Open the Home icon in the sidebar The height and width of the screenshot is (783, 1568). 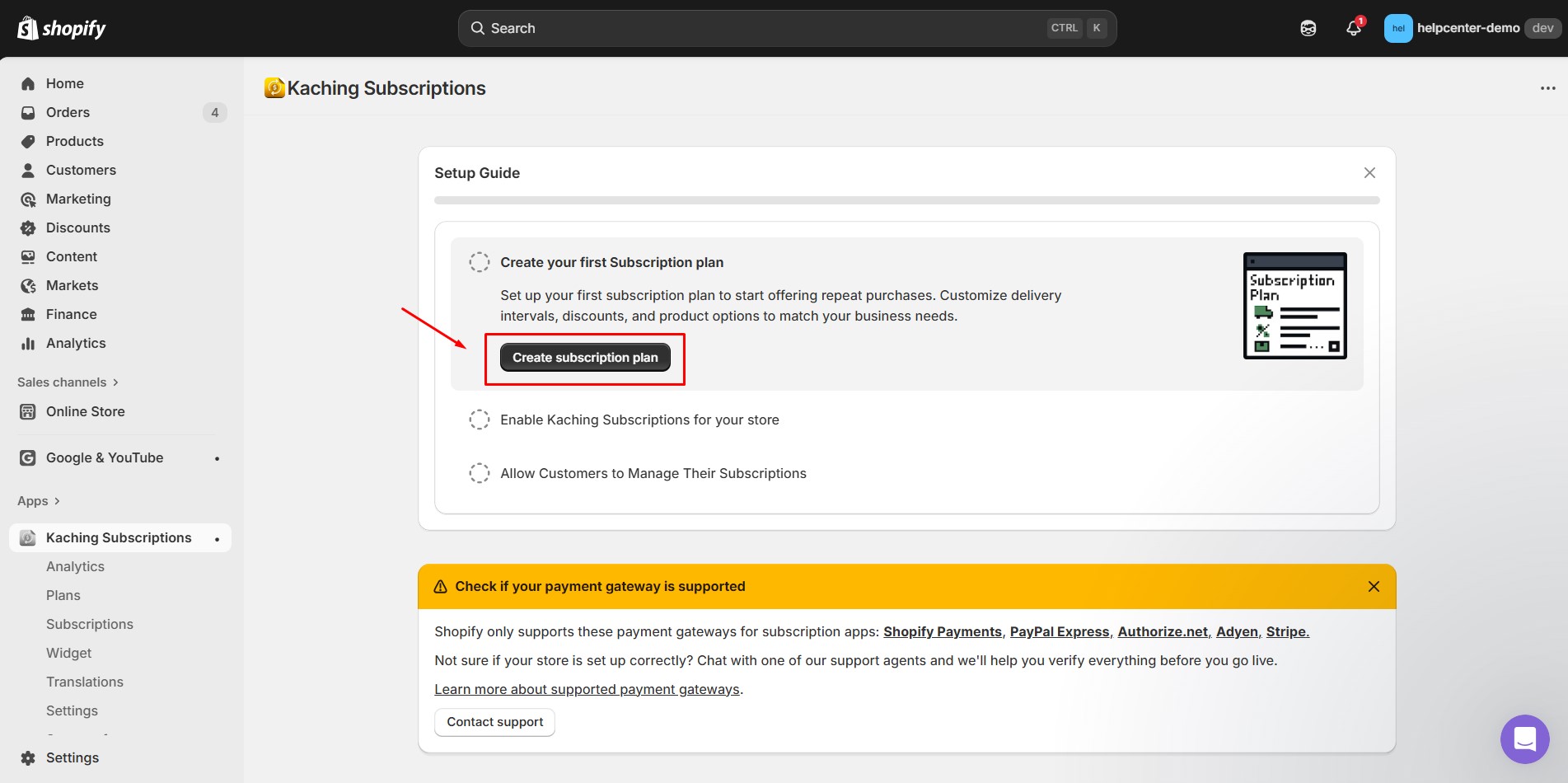click(x=28, y=83)
